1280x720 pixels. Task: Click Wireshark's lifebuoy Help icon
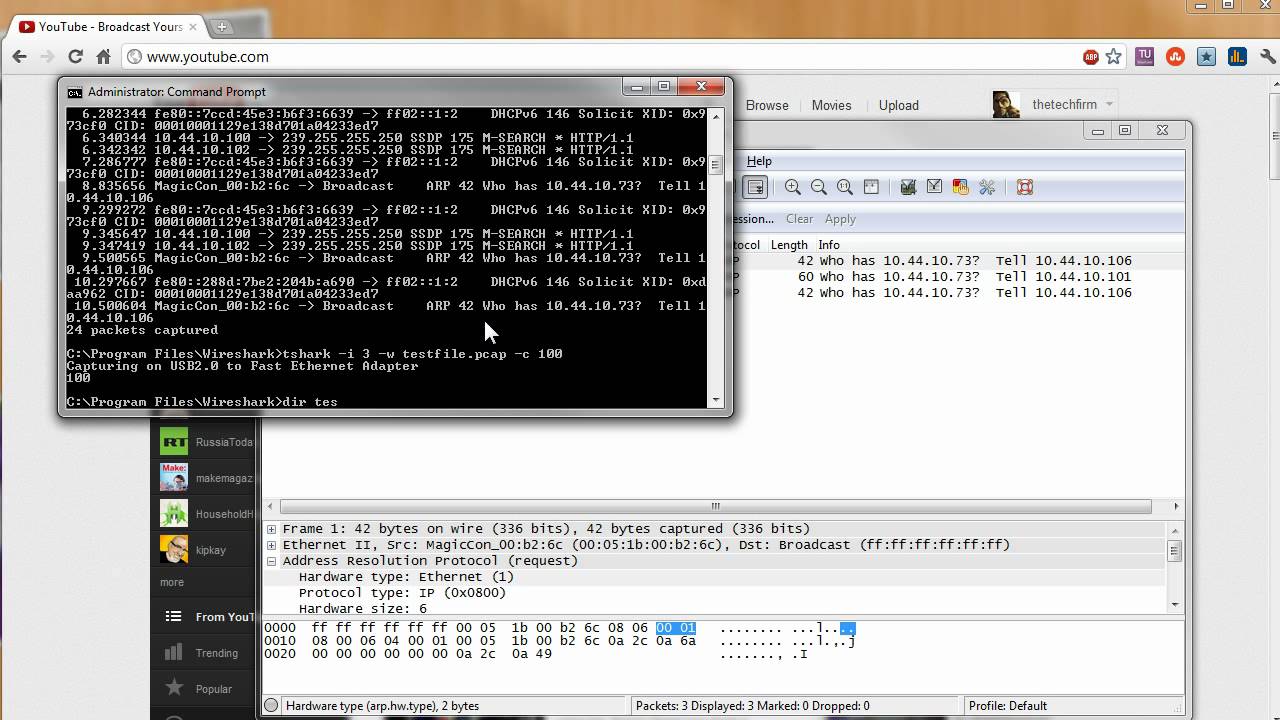click(x=1024, y=187)
